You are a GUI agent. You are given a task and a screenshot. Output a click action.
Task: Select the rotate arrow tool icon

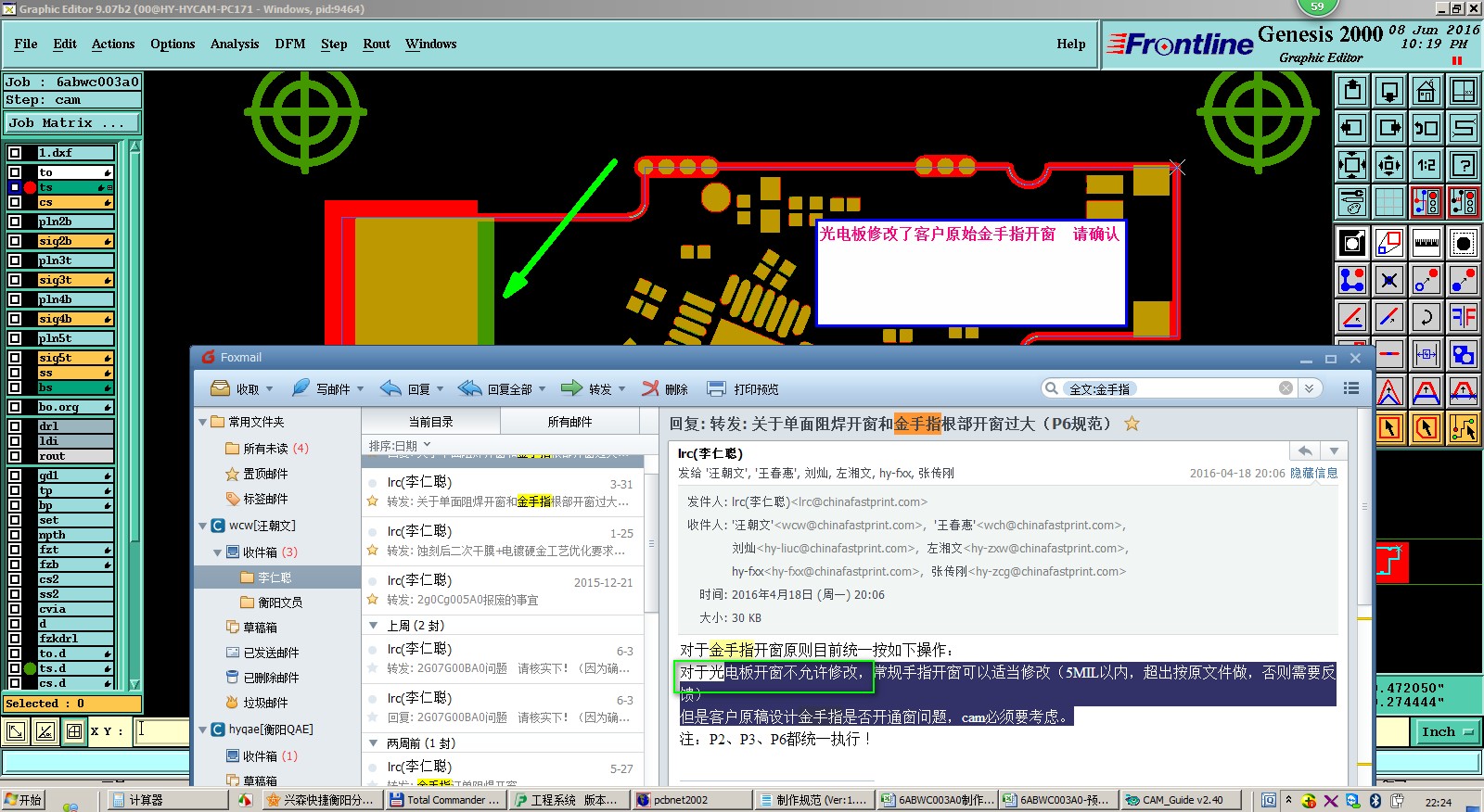click(1426, 317)
